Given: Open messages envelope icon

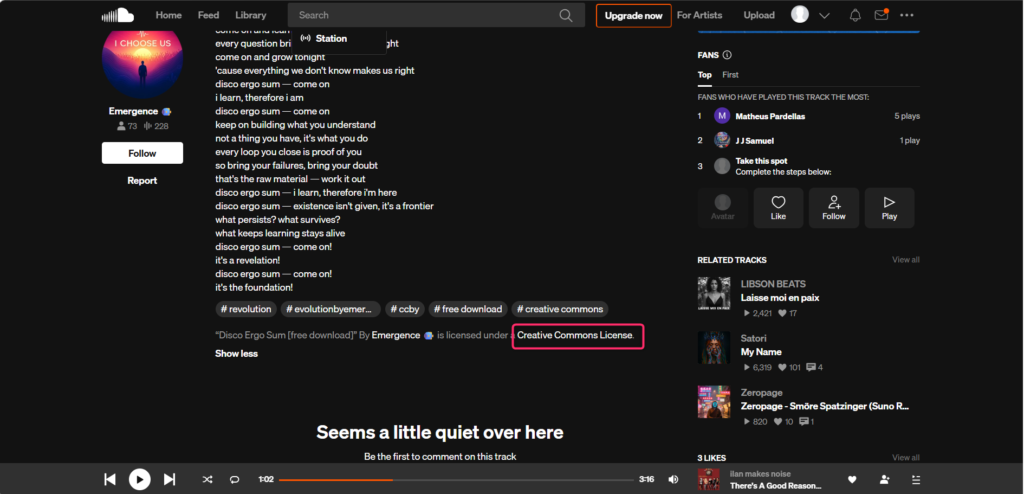Looking at the screenshot, I should click(881, 15).
